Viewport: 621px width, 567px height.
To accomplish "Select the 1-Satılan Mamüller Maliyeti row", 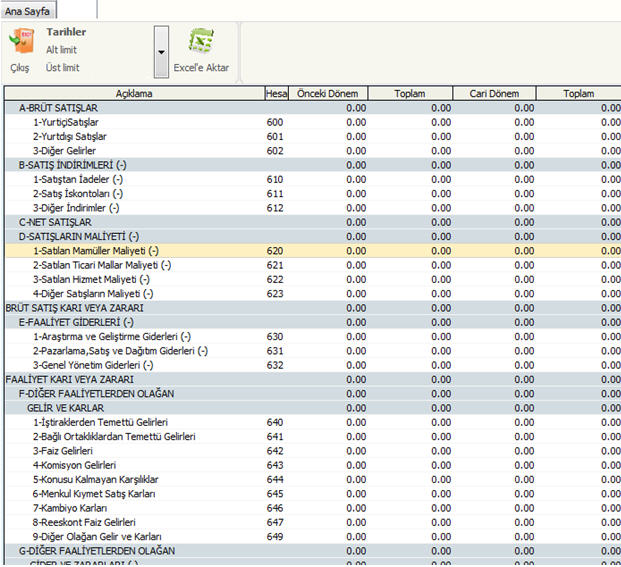I will (96, 251).
